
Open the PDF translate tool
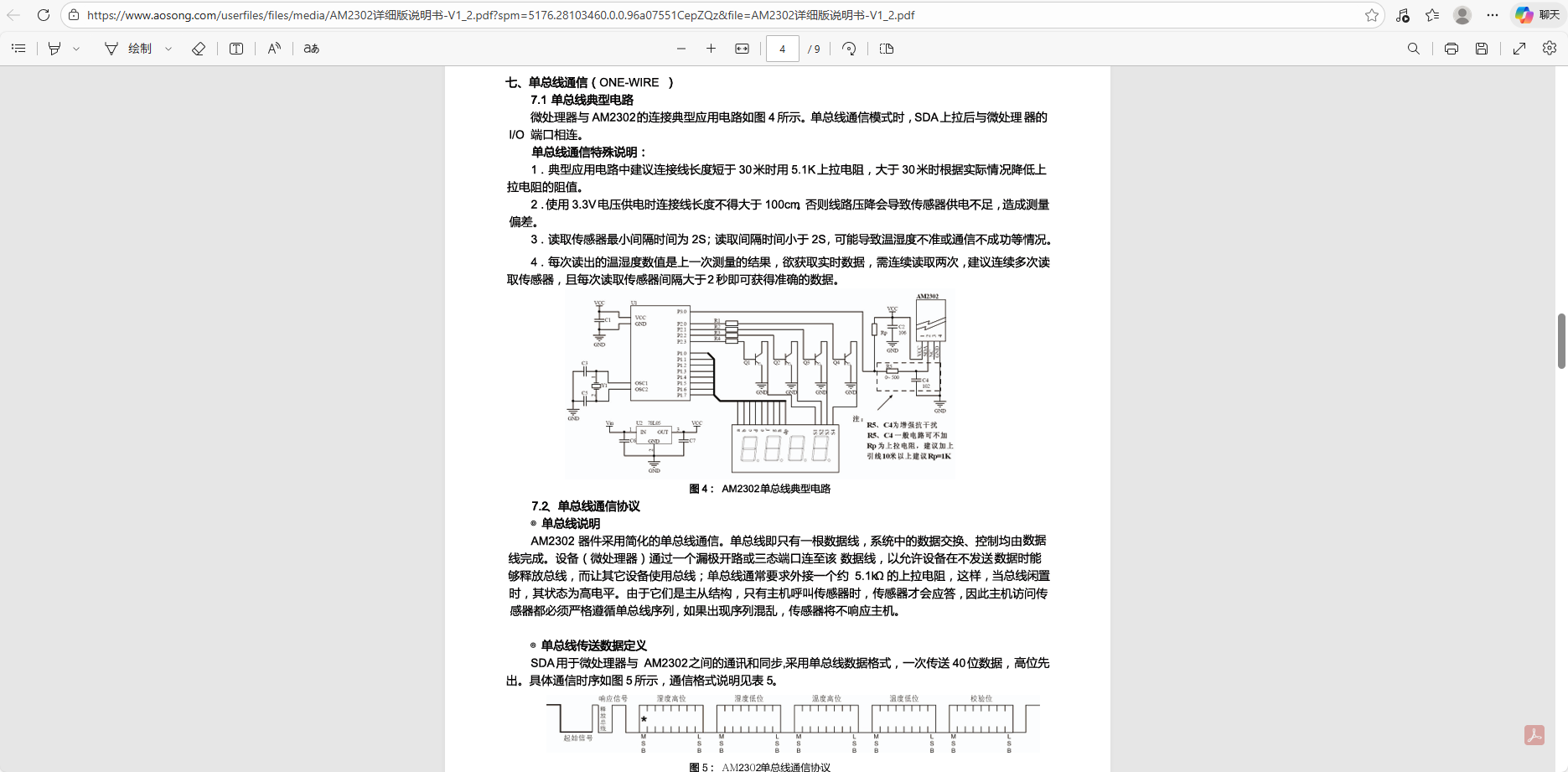click(x=310, y=48)
